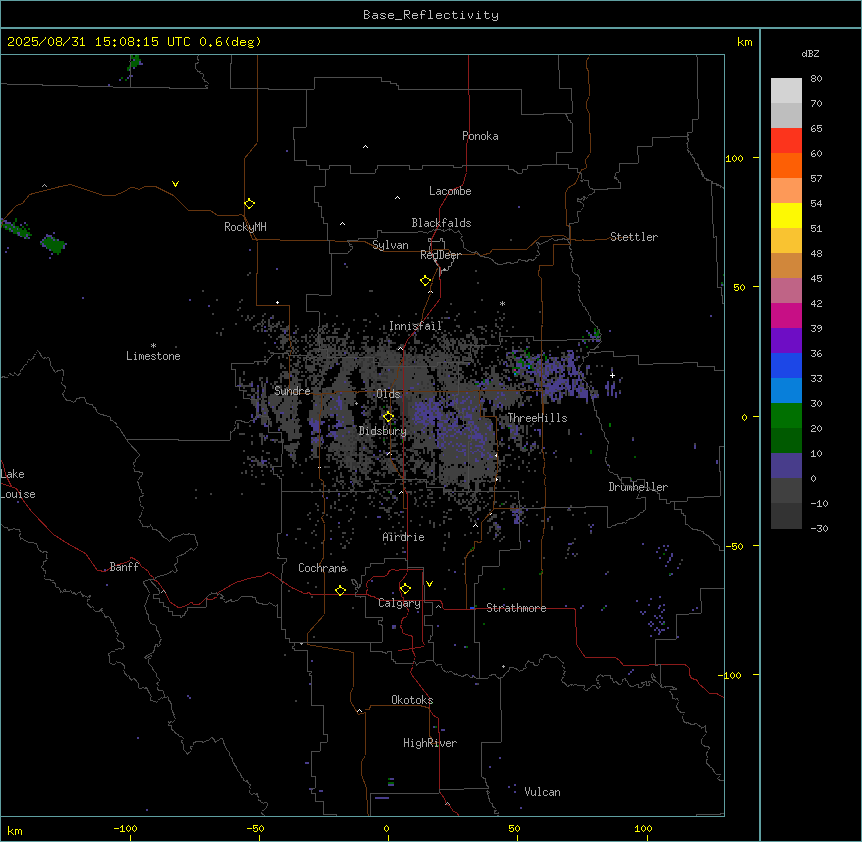
Task: Select the ThreeHills label
Action: click(x=537, y=418)
